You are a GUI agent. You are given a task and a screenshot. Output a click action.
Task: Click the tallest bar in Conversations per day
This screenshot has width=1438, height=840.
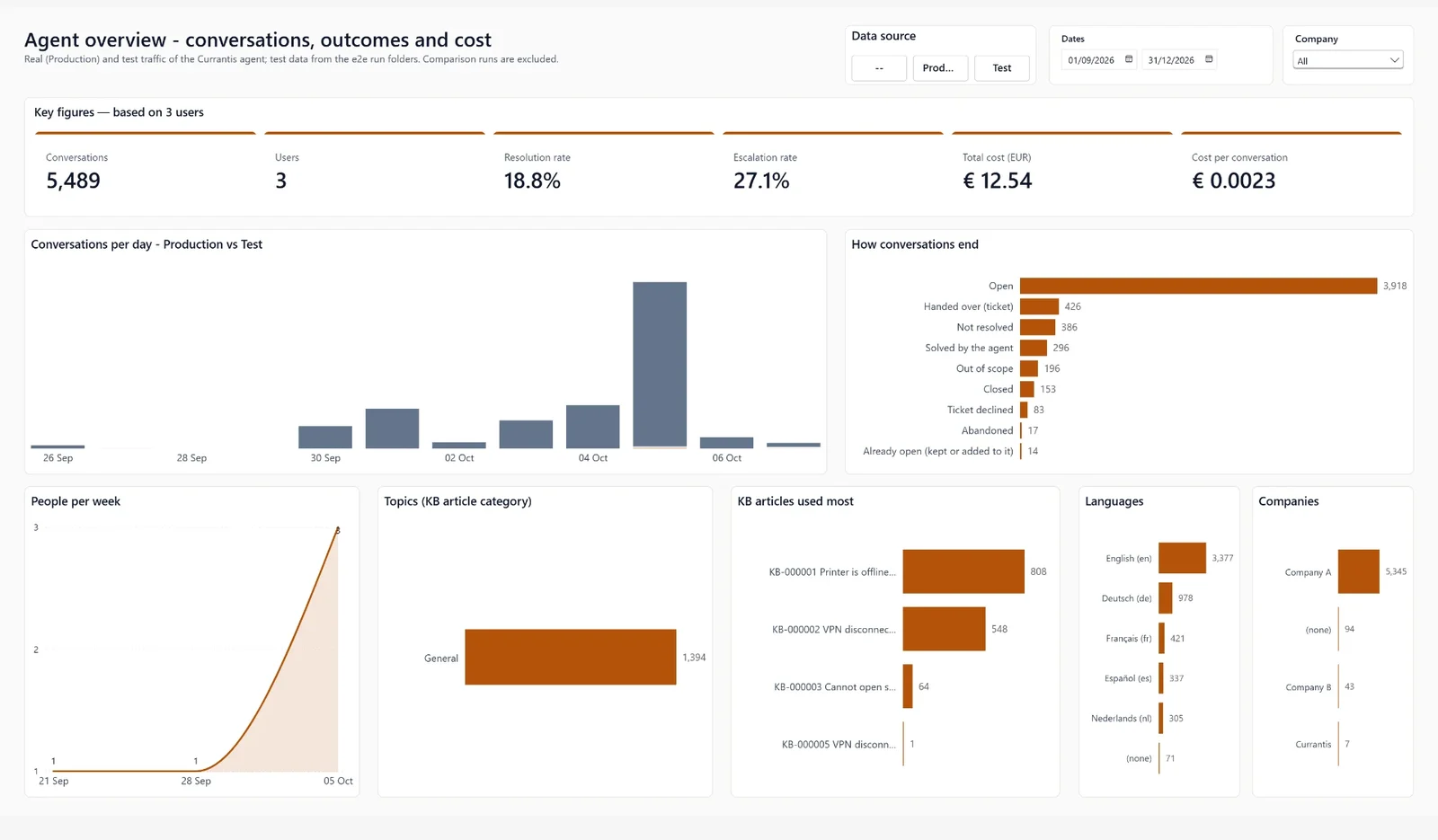click(x=660, y=365)
